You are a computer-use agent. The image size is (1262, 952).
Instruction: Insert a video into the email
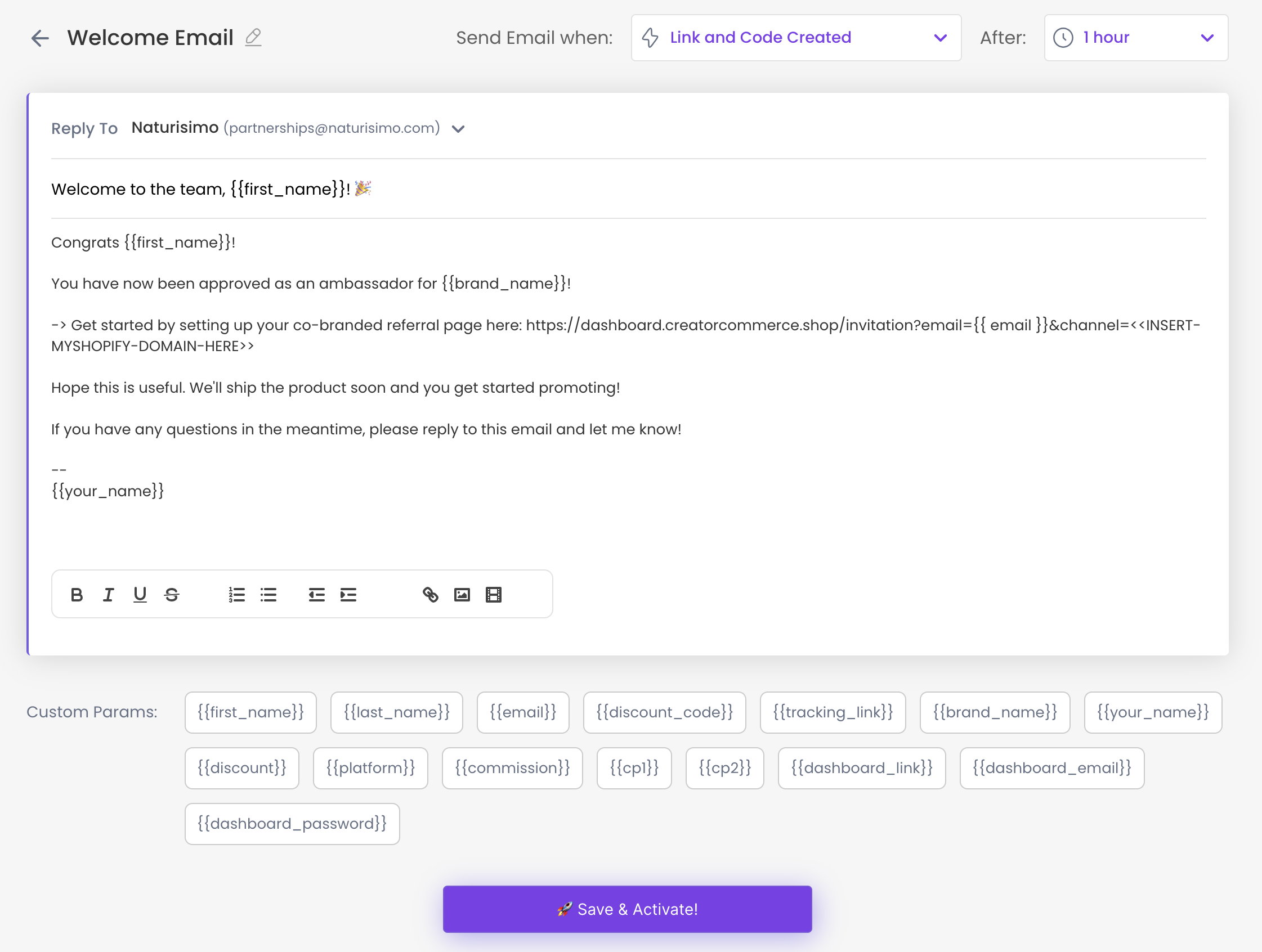coord(494,595)
